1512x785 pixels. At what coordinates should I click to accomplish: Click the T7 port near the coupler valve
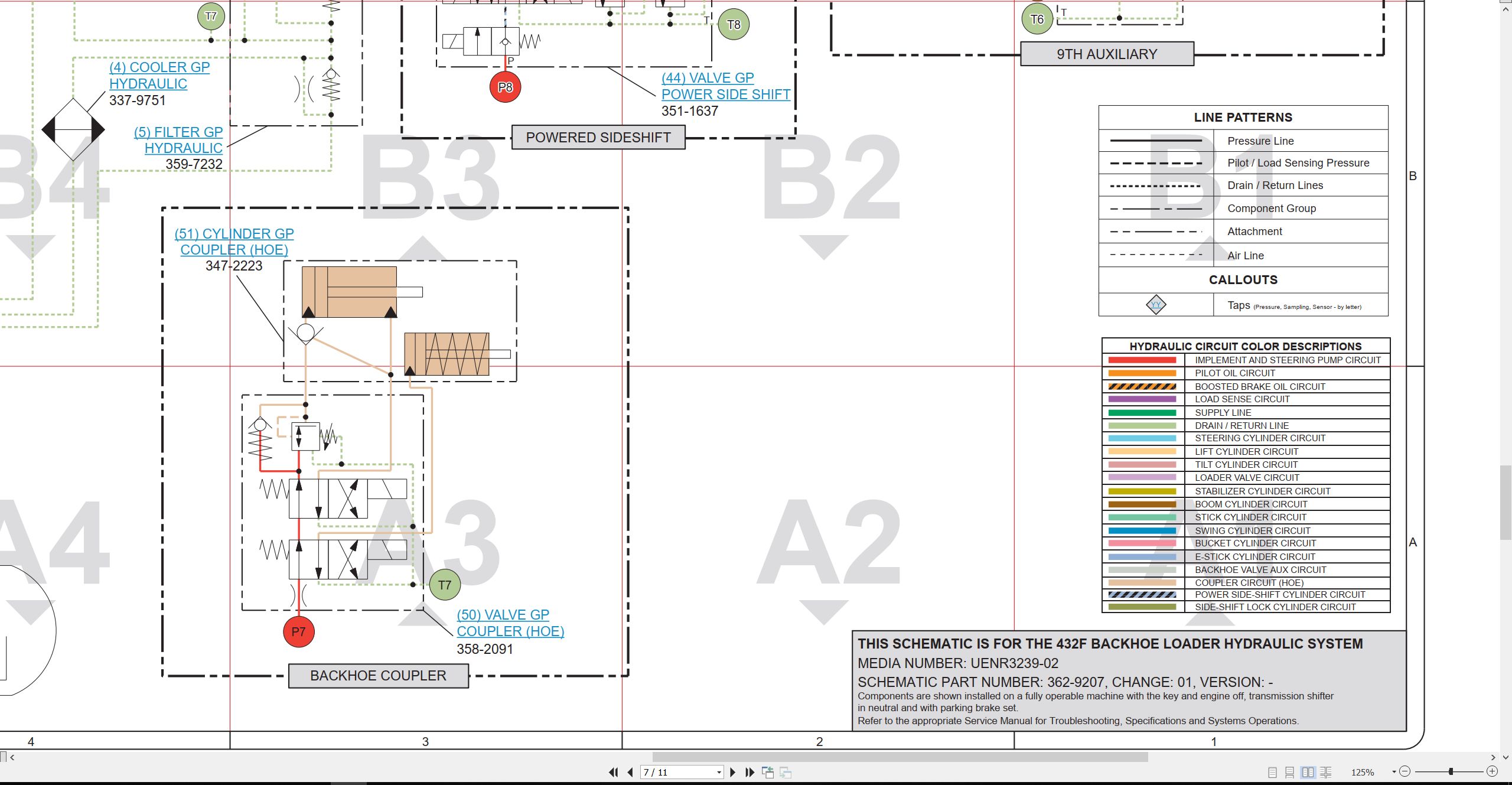click(445, 585)
